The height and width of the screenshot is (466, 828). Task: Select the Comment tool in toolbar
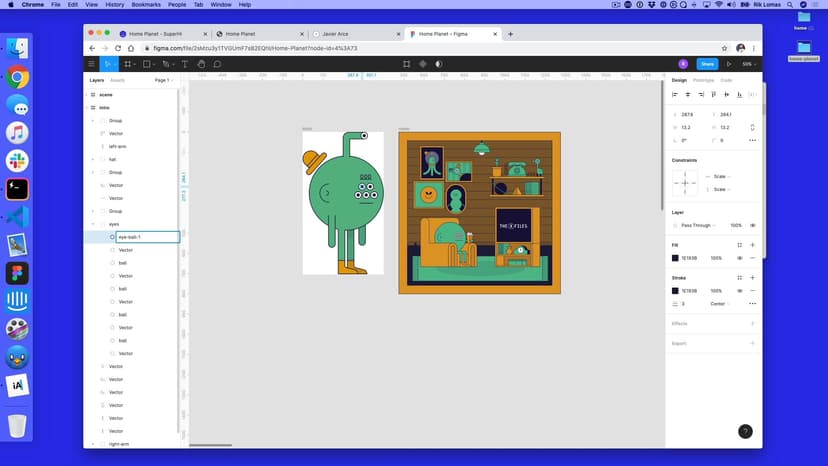[x=217, y=64]
